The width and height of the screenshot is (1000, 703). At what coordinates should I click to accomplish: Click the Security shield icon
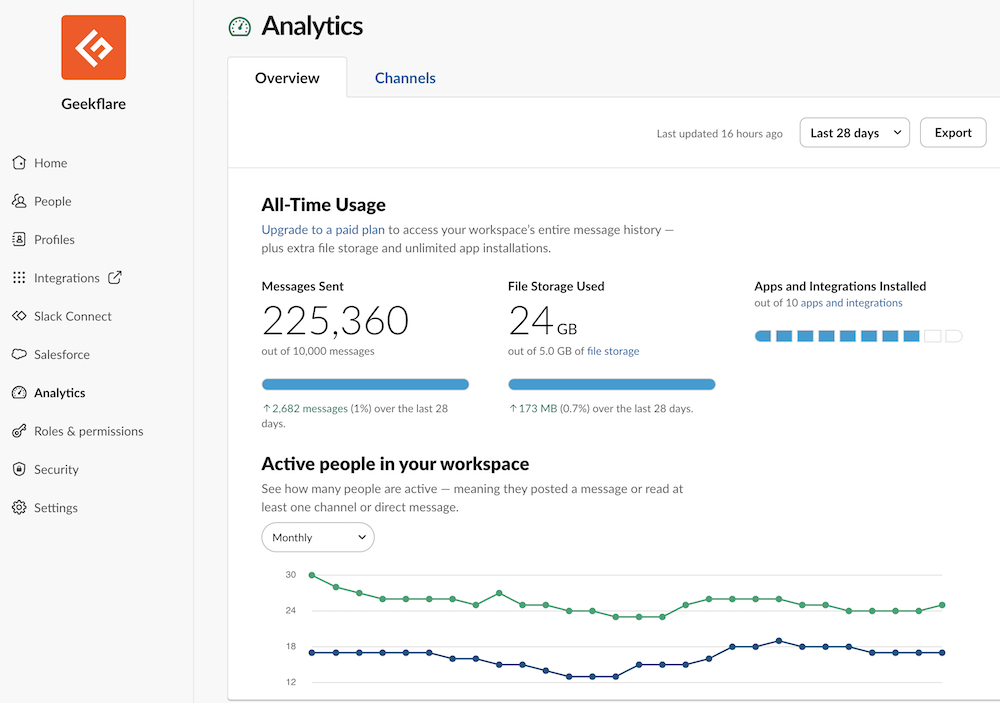tap(19, 470)
